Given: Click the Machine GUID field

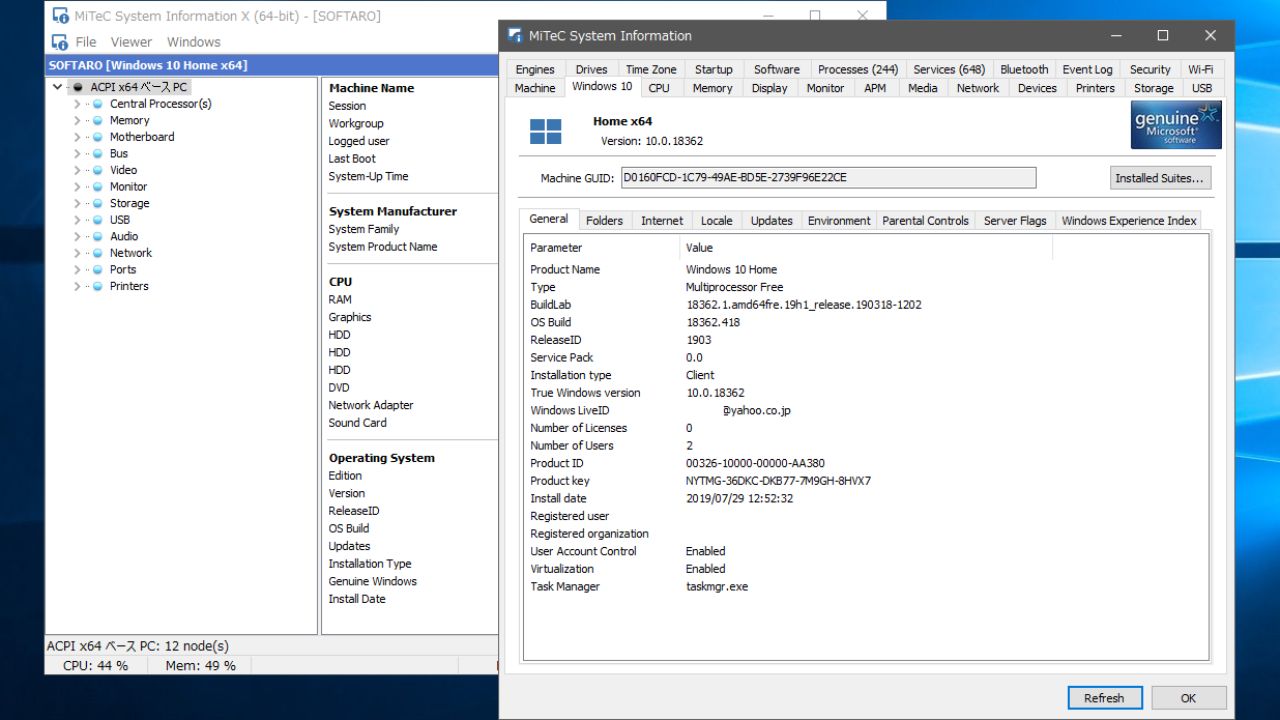Looking at the screenshot, I should click(x=828, y=178).
